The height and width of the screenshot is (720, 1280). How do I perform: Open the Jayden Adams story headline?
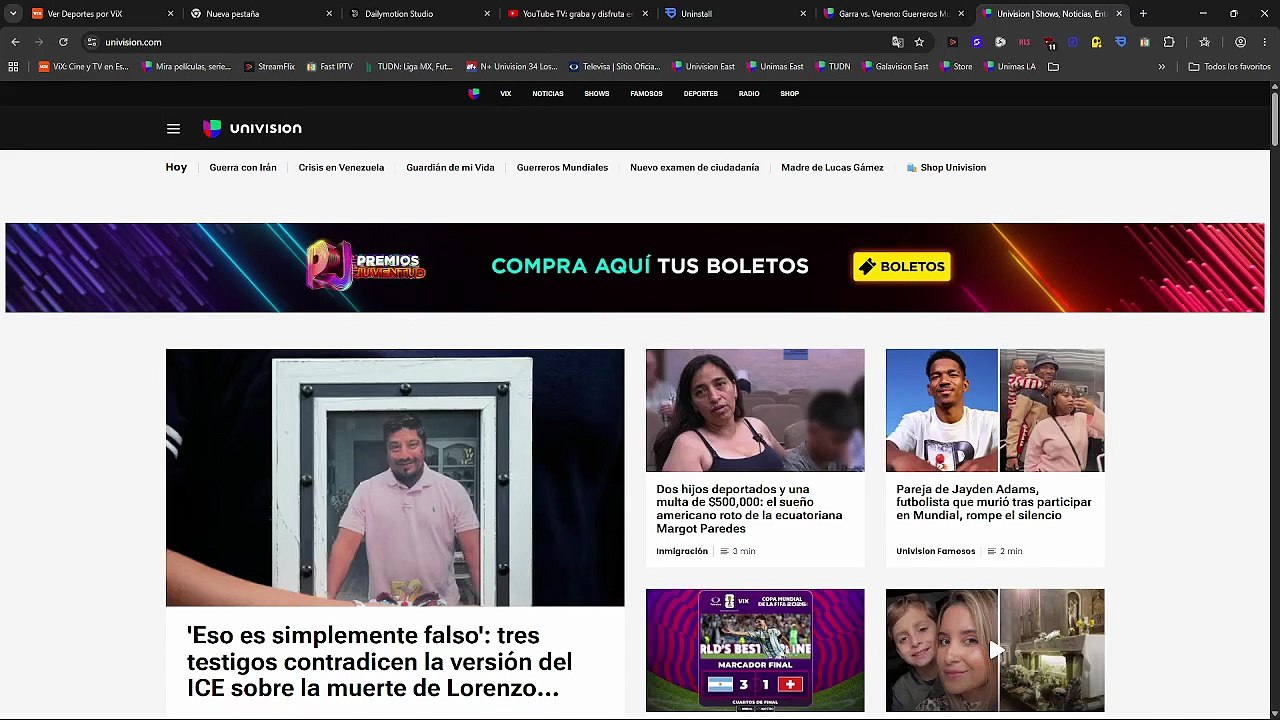994,502
